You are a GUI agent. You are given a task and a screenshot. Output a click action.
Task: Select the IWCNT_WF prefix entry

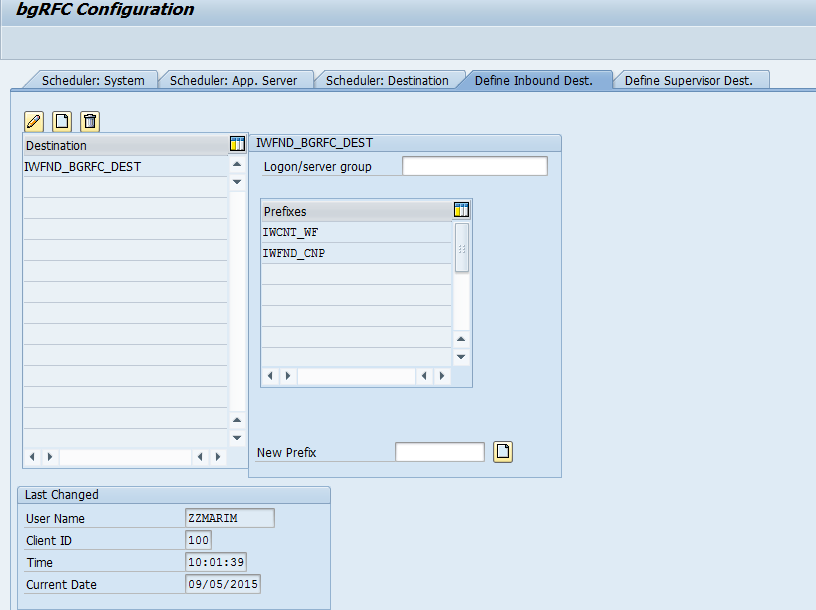(291, 232)
